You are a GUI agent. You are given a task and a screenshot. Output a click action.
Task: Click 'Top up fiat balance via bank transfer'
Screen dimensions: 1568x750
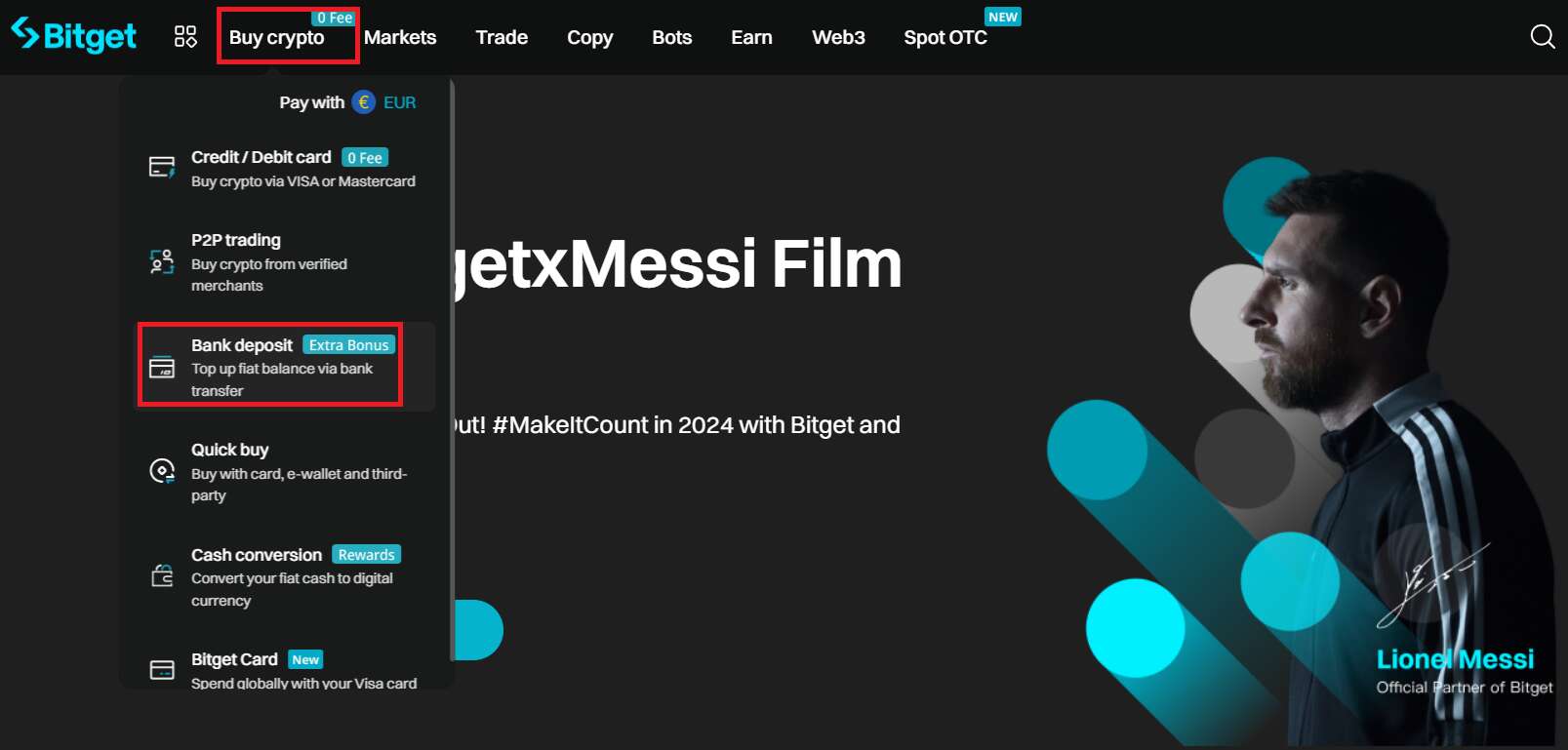(282, 379)
